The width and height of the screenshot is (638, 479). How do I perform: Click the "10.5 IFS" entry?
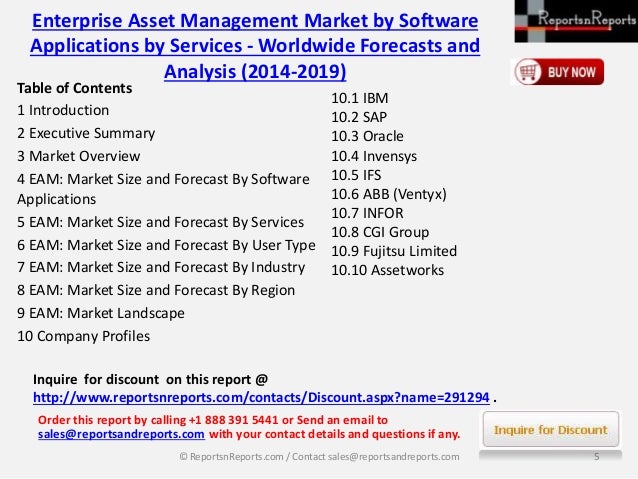tap(356, 175)
